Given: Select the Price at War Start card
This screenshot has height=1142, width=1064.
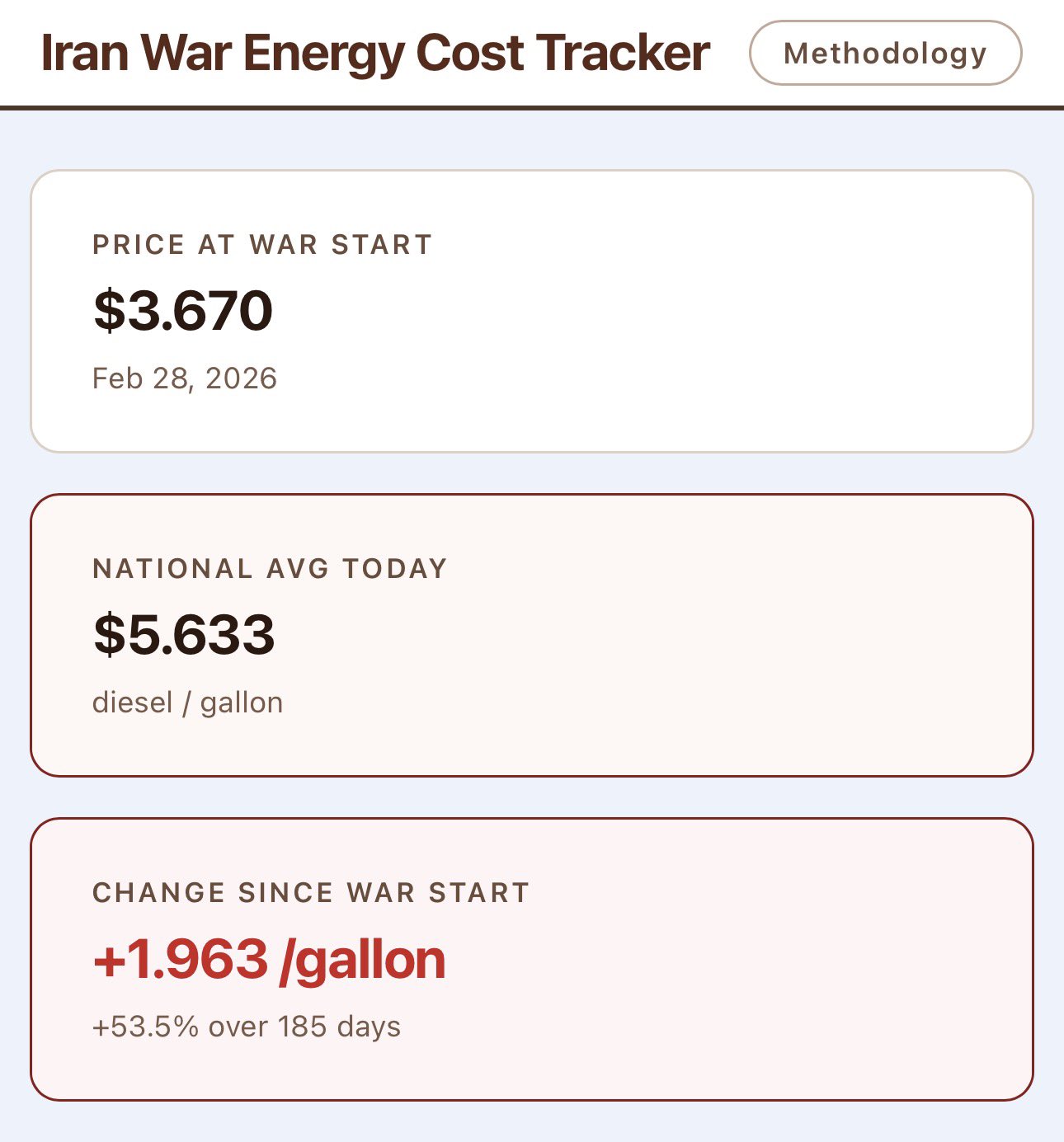Looking at the screenshot, I should point(532,312).
